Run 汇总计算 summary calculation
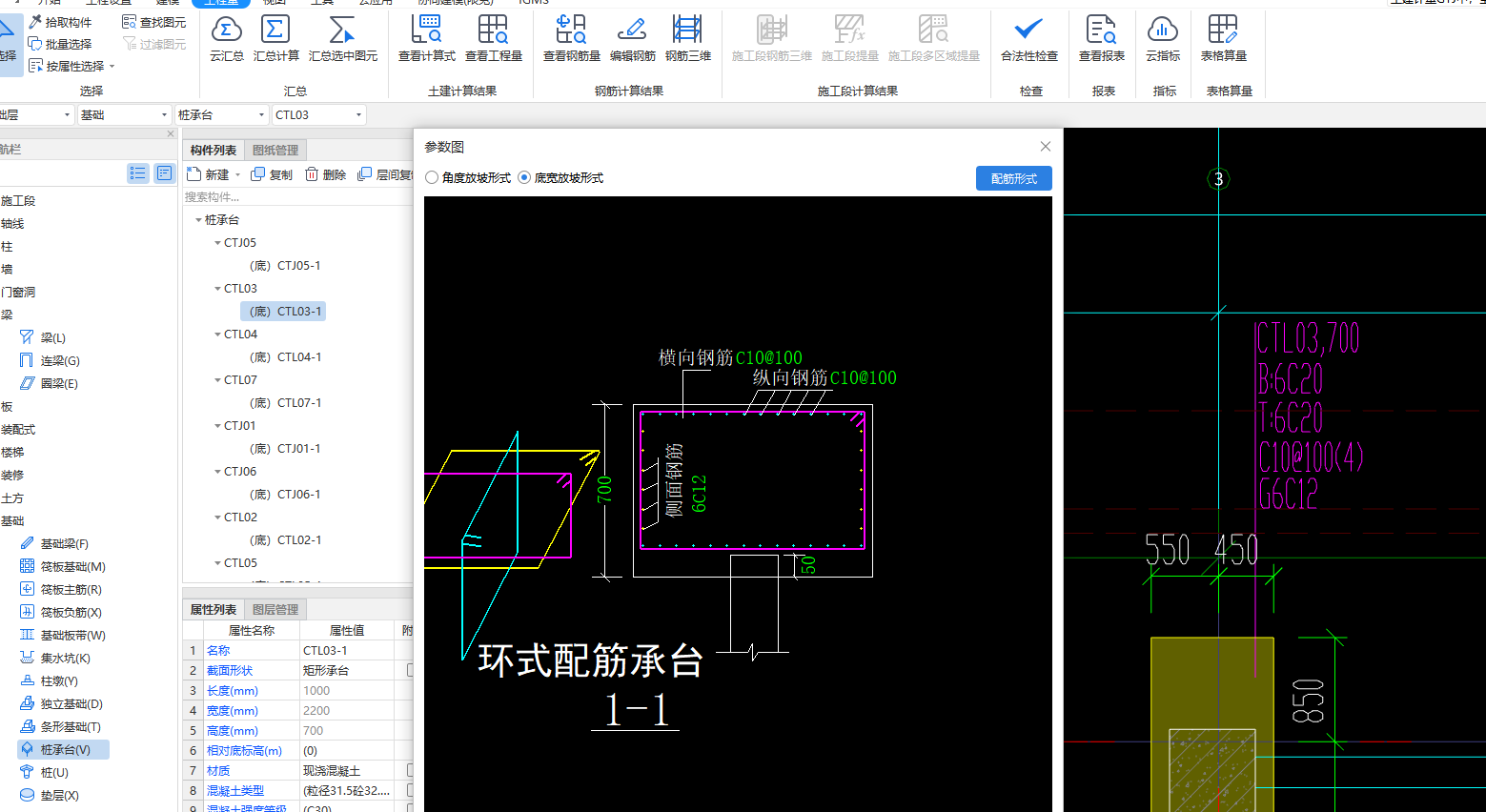Viewport: 1486px width, 812px height. 275,39
